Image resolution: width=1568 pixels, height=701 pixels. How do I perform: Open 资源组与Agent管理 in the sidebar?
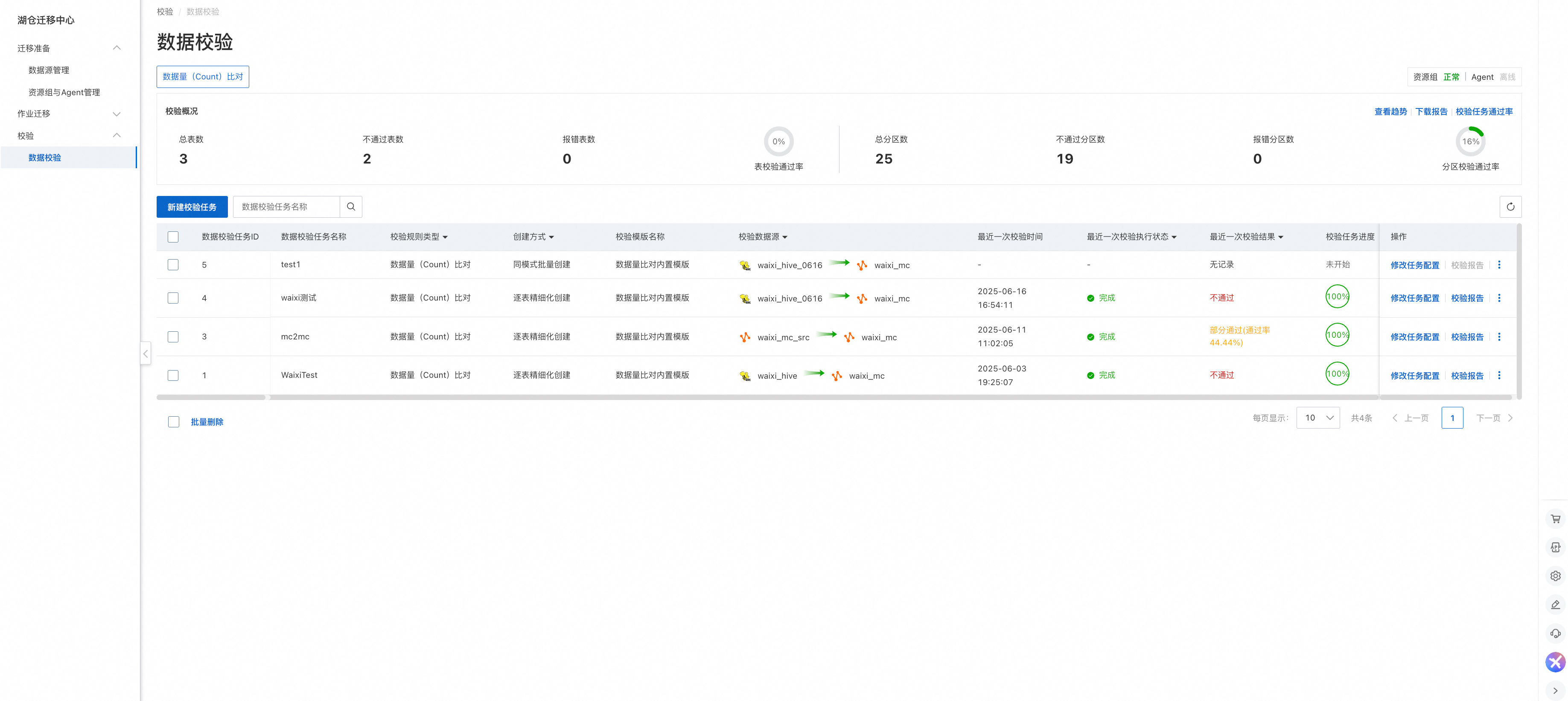coord(64,92)
